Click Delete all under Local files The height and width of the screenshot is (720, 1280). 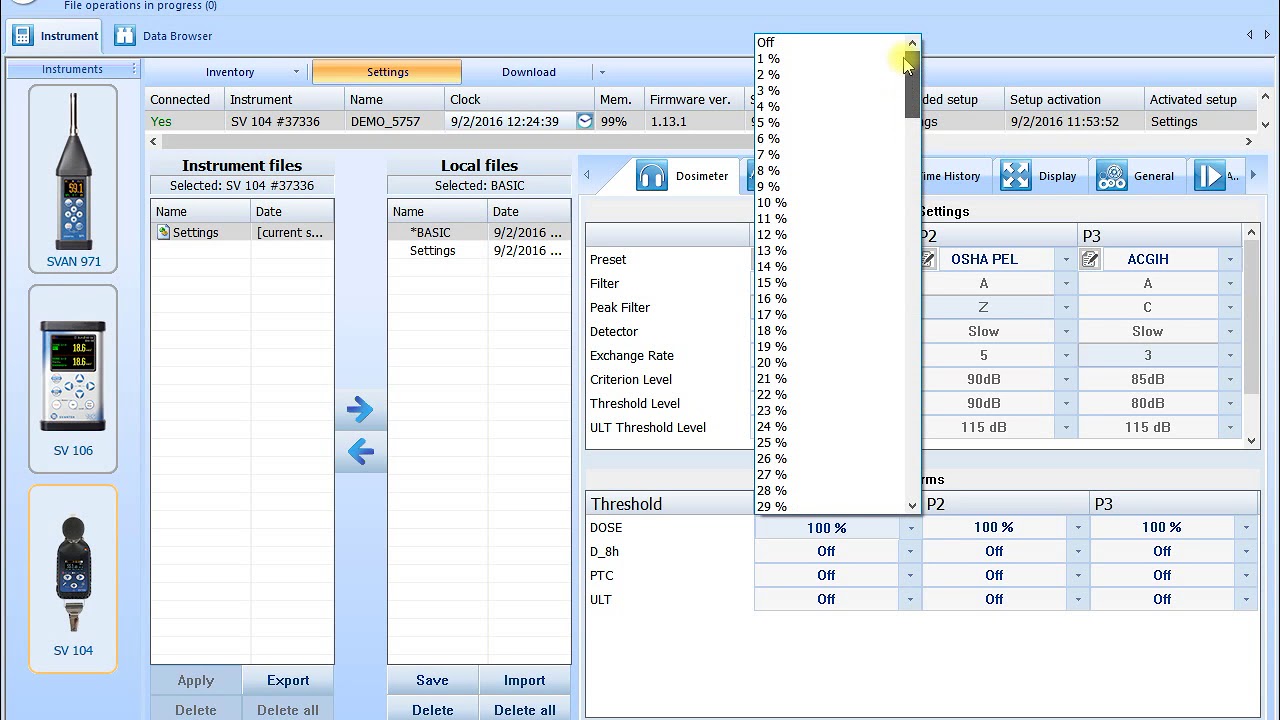click(525, 709)
